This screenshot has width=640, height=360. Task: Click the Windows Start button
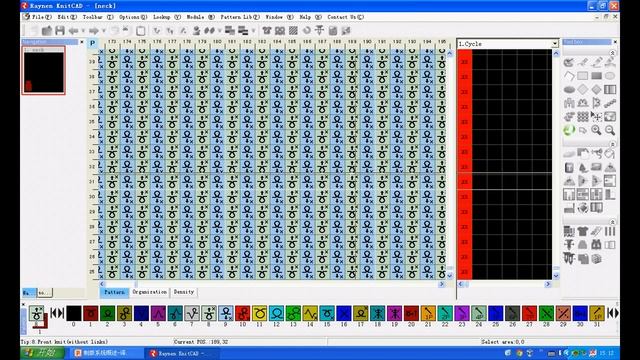pyautogui.click(x=43, y=353)
